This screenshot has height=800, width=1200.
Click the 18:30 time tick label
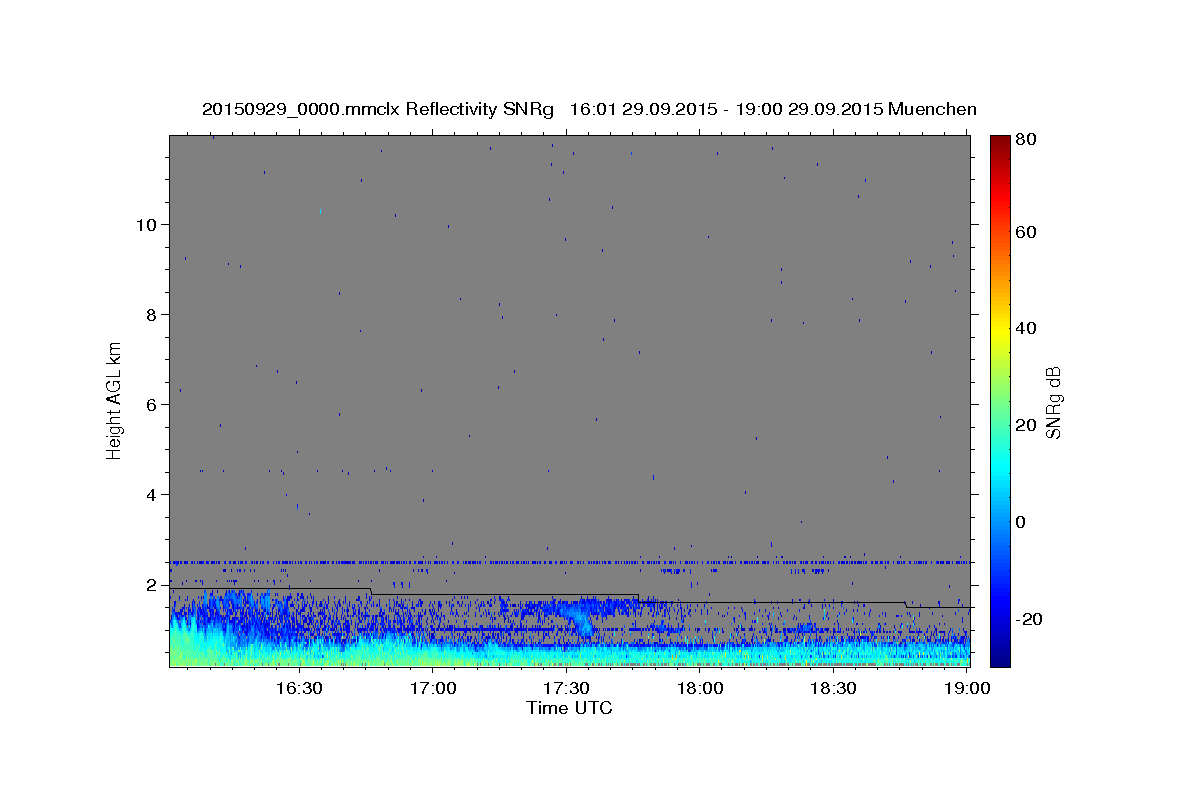coord(833,688)
